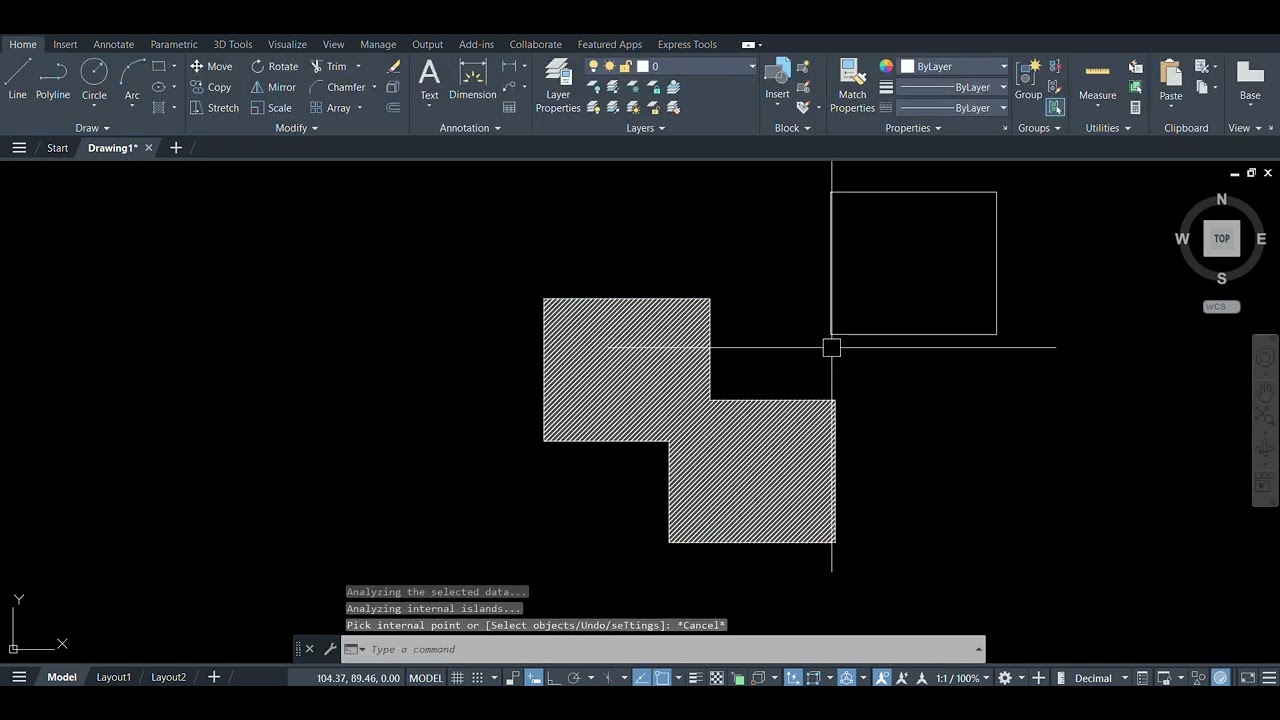
Task: Expand the Modify panel
Action: [296, 128]
